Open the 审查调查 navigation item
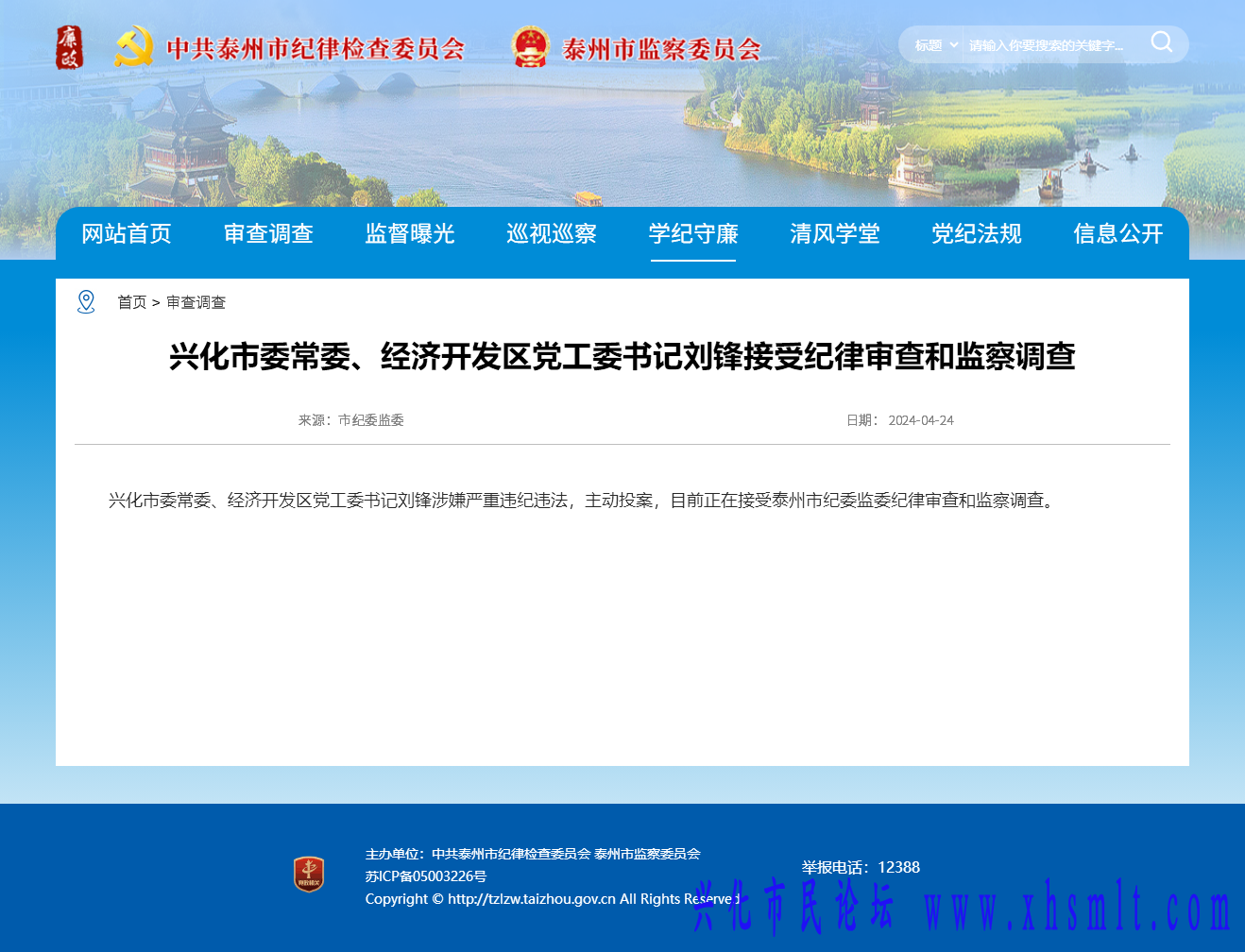Screen dimensions: 1245x952 pos(268,233)
